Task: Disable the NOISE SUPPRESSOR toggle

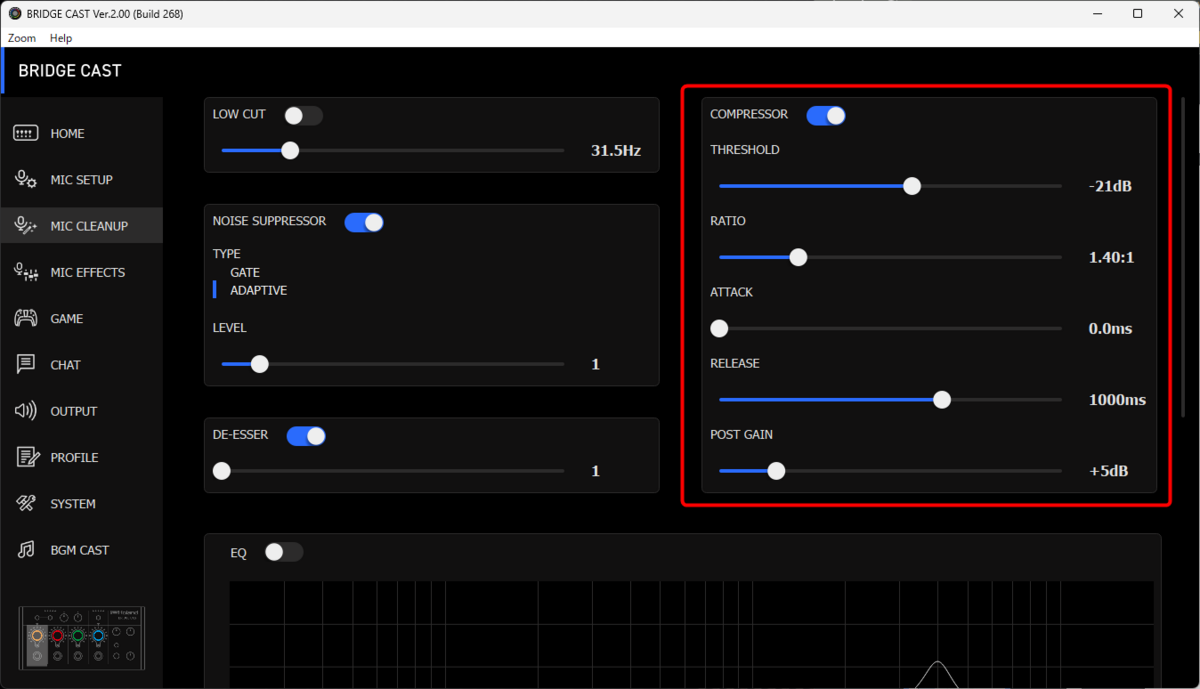Action: pos(364,222)
